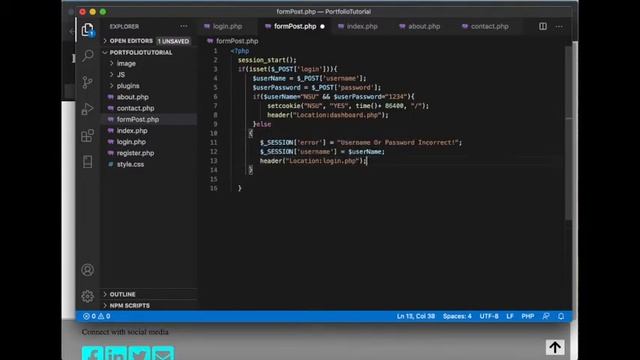Open the Run and Debug view
Screen dimensions: 640x360
pyautogui.click(x=87, y=109)
